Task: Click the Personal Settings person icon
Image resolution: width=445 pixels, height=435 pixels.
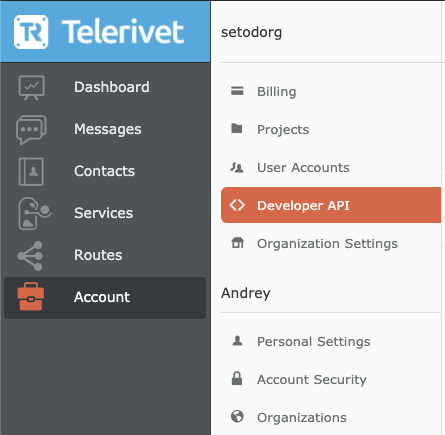Action: [237, 341]
